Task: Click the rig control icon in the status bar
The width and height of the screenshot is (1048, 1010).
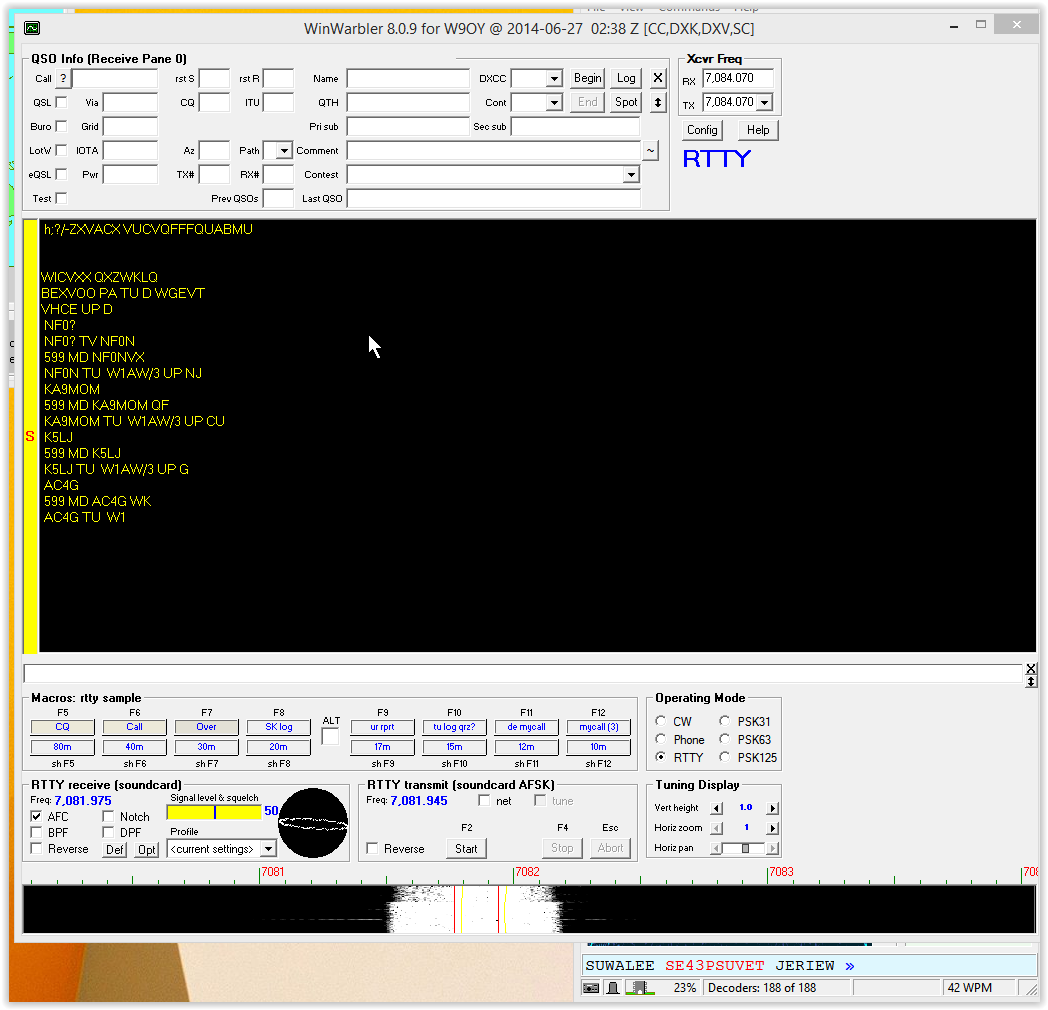Action: (591, 987)
